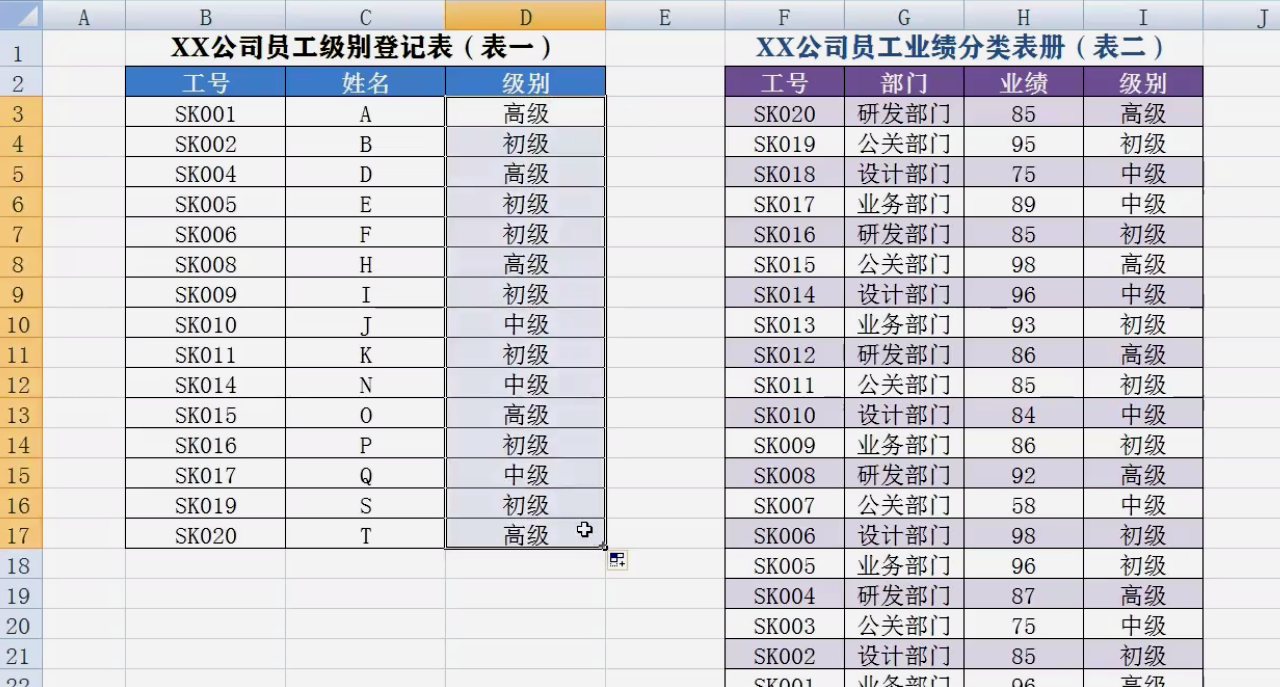Select the 级别 header cell in 表一

point(524,83)
